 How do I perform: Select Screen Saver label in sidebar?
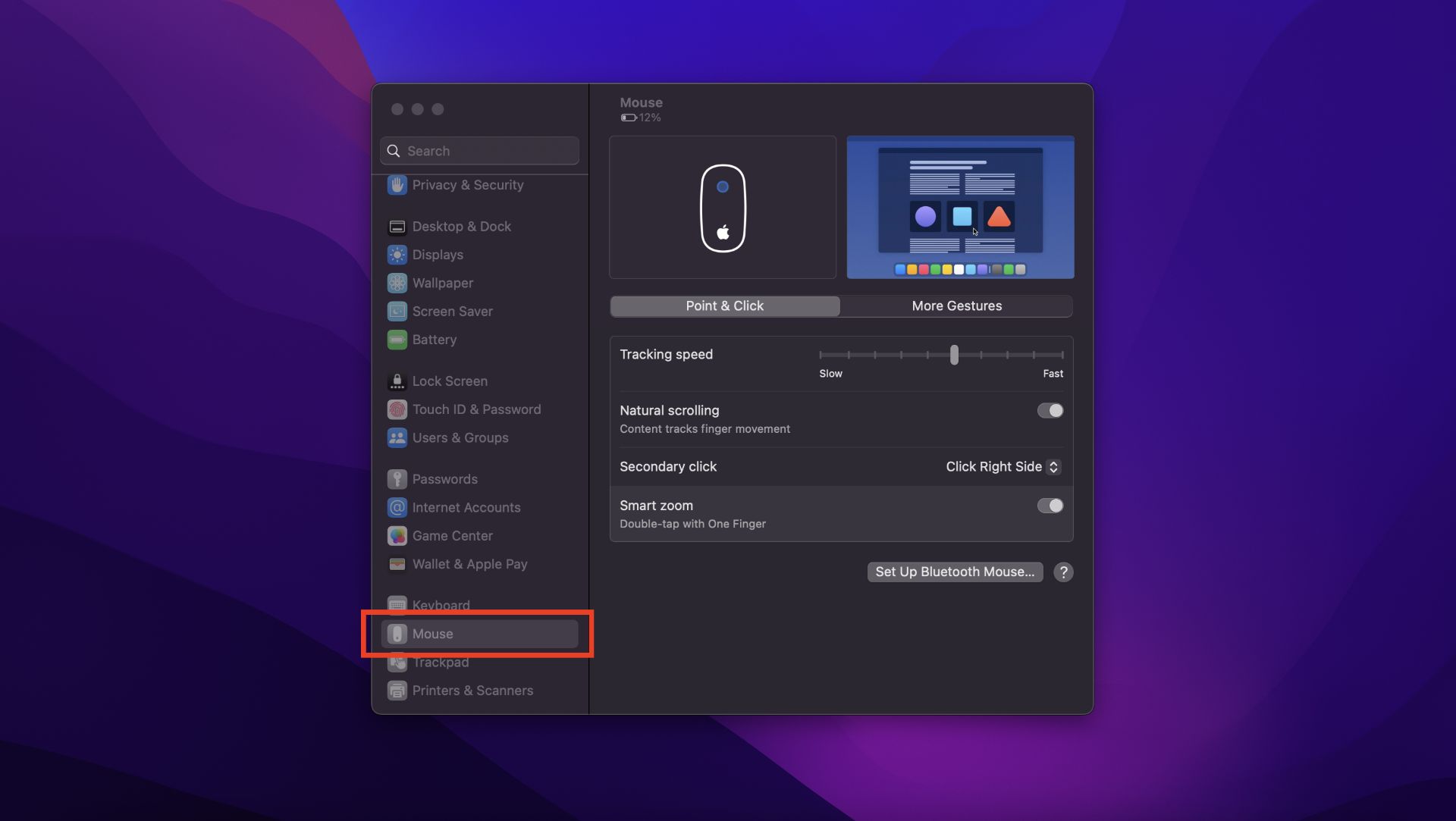[x=453, y=312]
